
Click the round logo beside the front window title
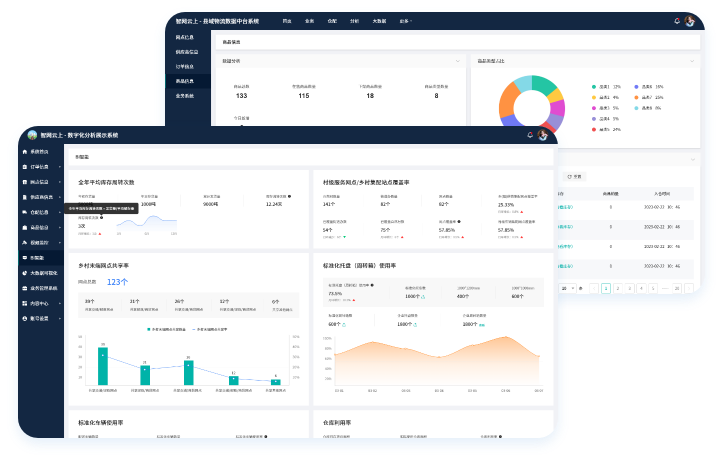[33, 135]
